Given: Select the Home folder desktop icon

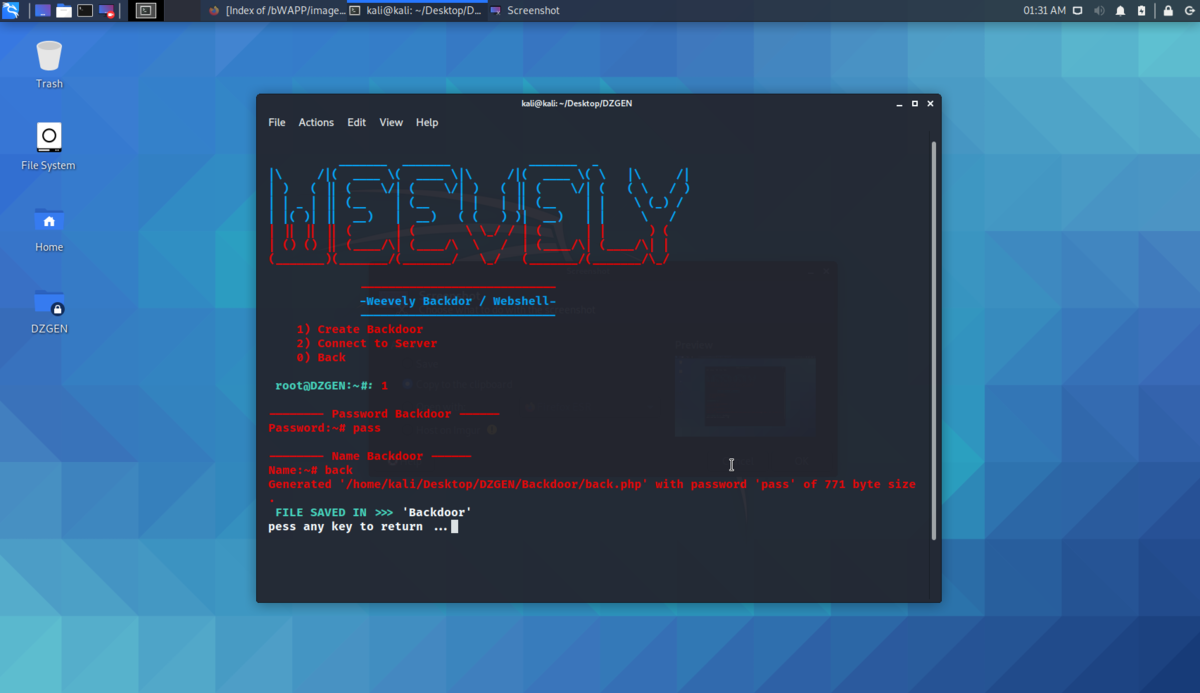Looking at the screenshot, I should coord(49,228).
